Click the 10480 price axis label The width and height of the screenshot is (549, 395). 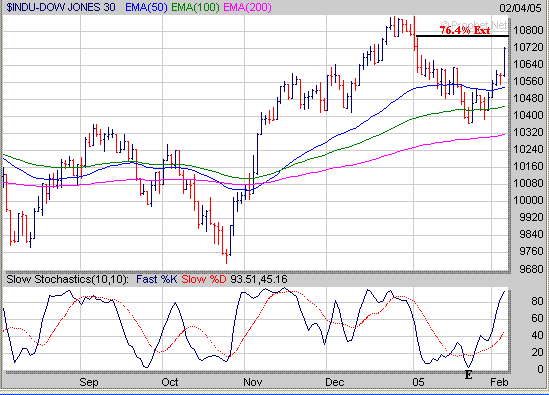[528, 98]
